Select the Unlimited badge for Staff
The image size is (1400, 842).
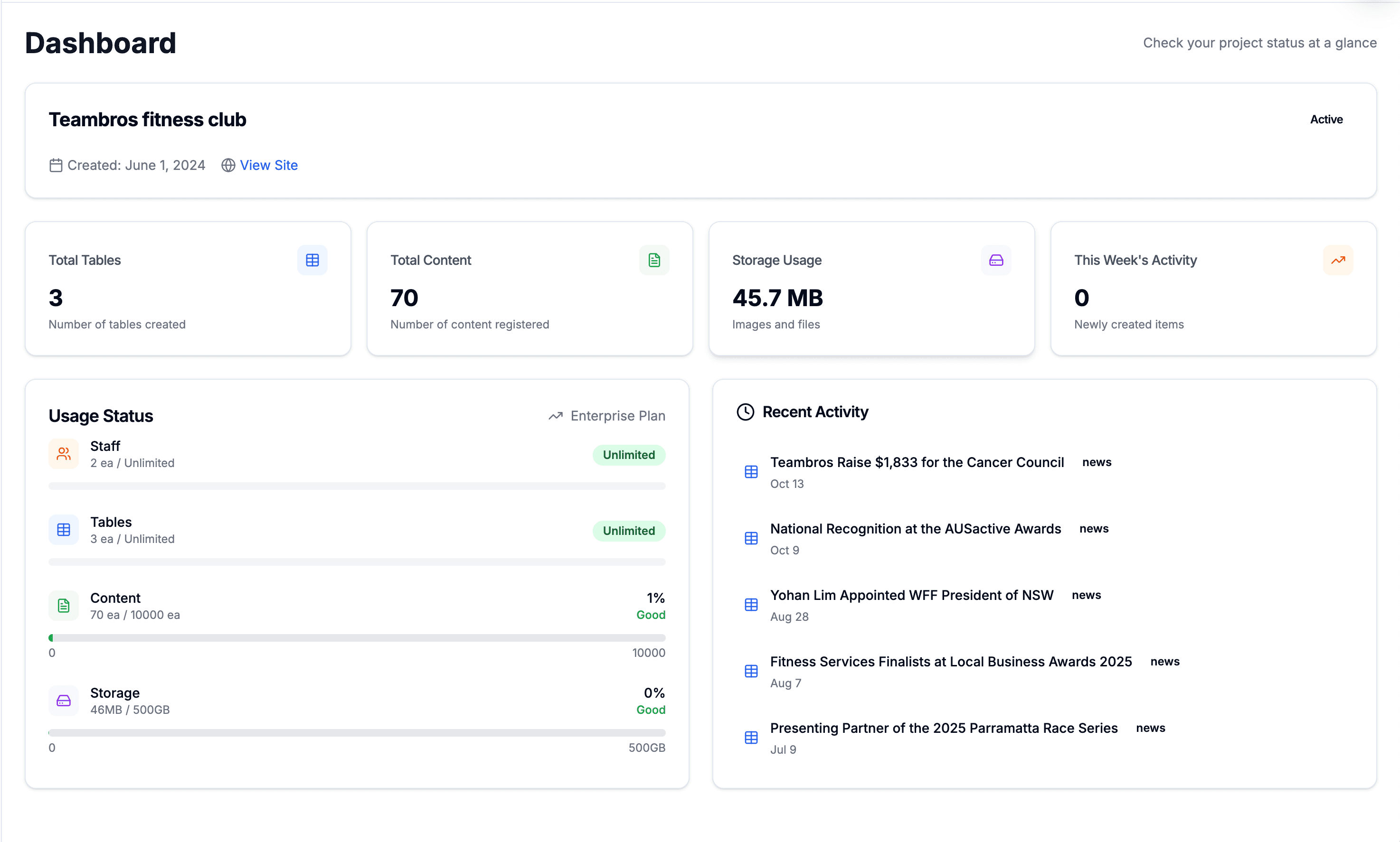(x=628, y=455)
